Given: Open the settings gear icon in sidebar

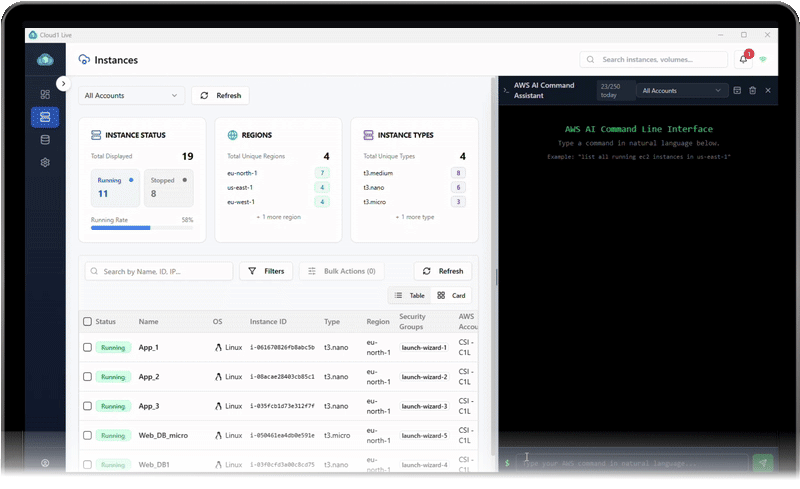Looking at the screenshot, I should [45, 162].
